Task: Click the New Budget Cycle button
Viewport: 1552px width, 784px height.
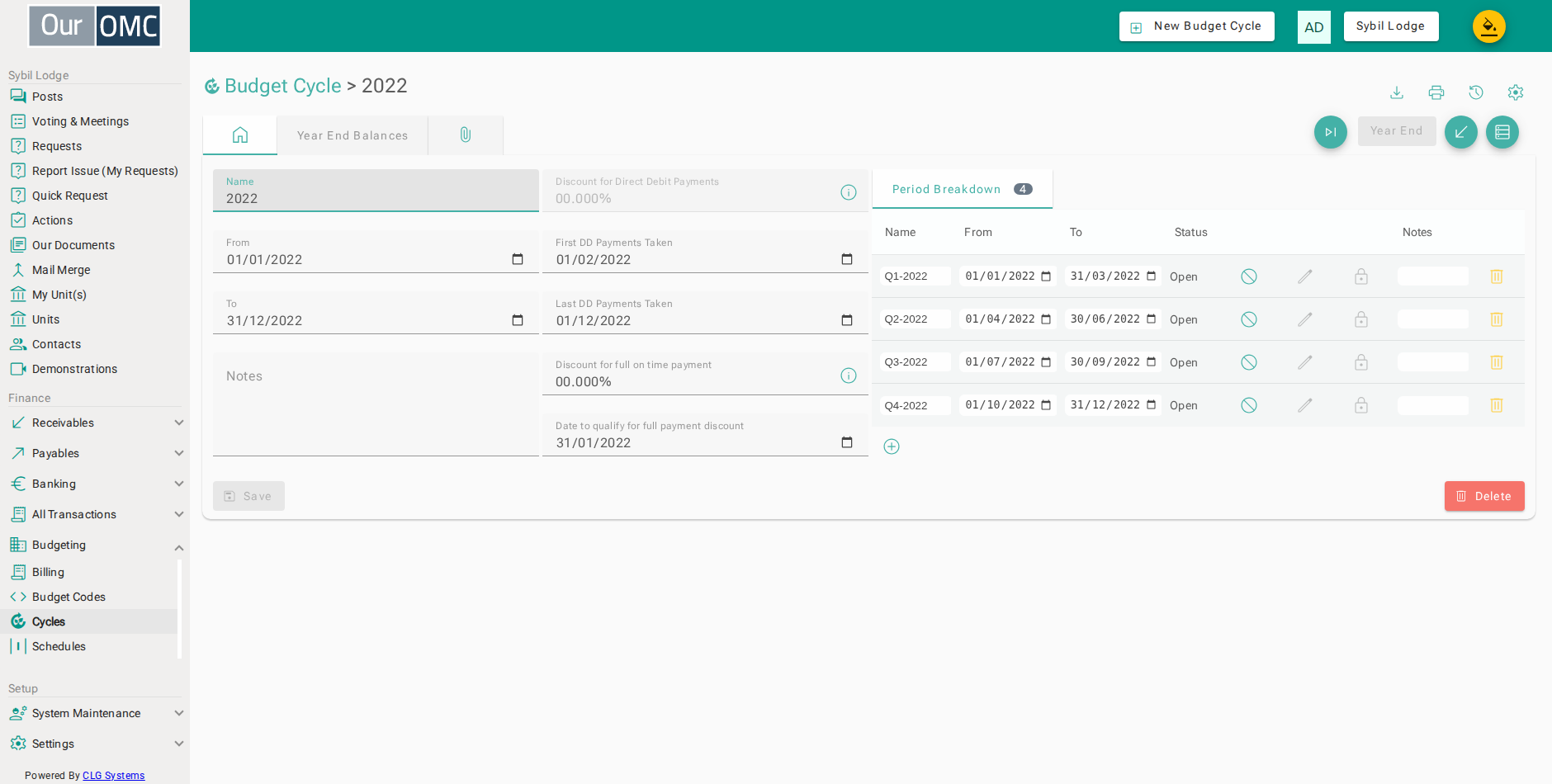Action: tap(1197, 26)
